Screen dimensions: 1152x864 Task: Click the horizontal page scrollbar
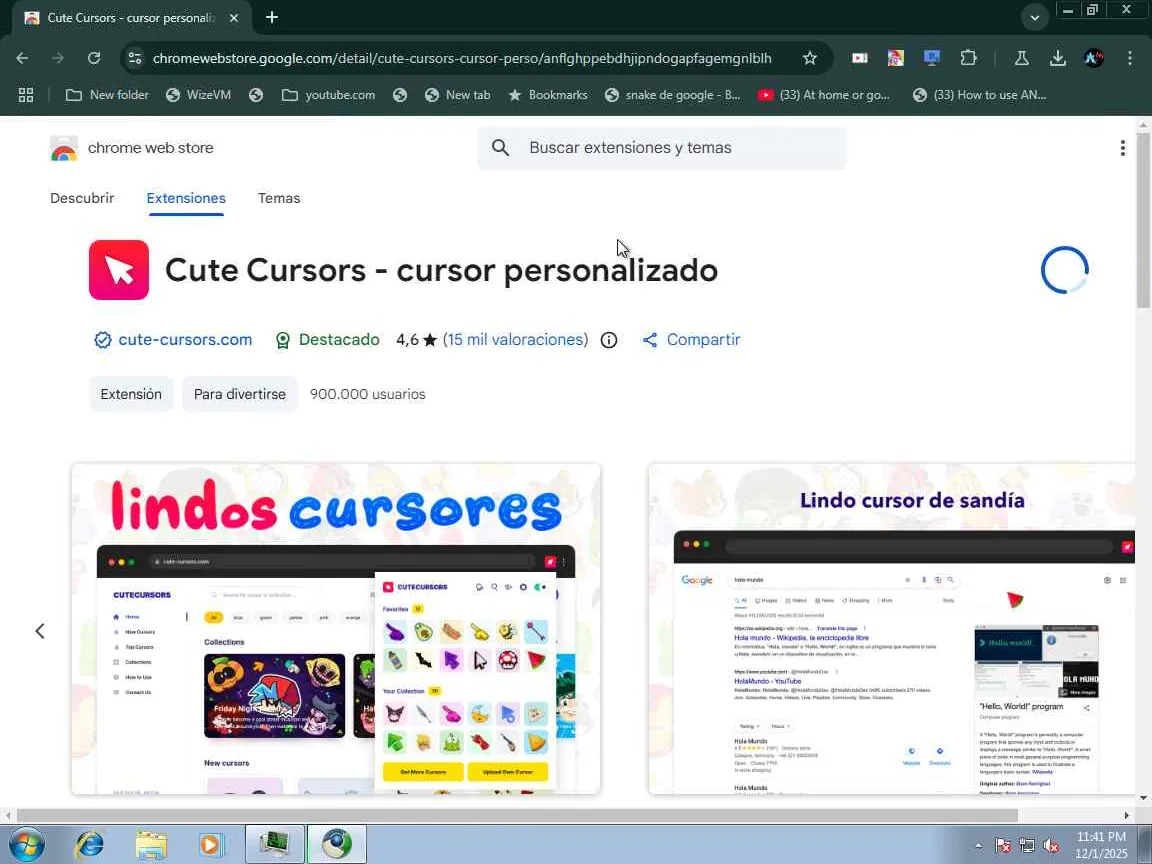coord(516,815)
